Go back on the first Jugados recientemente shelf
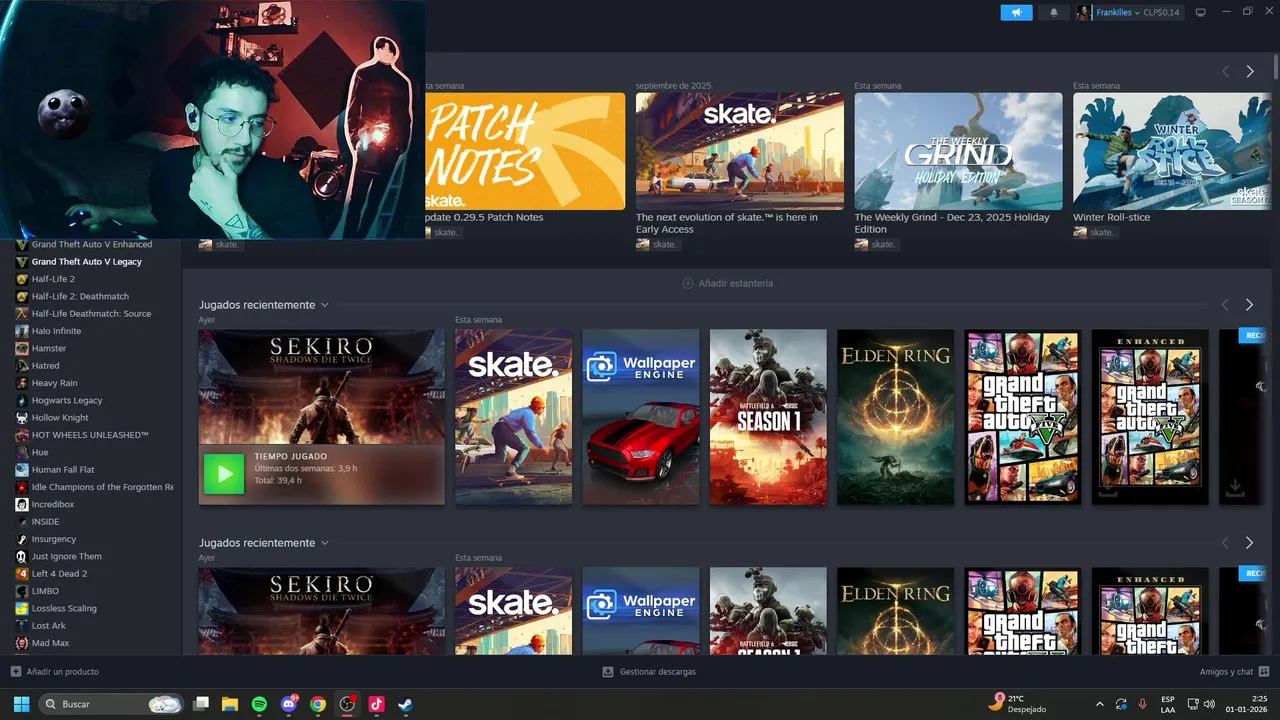 [x=1225, y=305]
